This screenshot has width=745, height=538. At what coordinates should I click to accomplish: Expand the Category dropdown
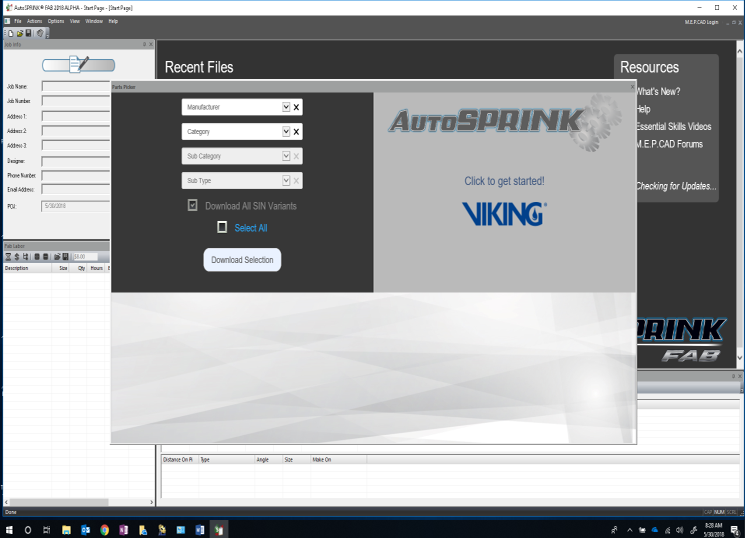pos(286,132)
